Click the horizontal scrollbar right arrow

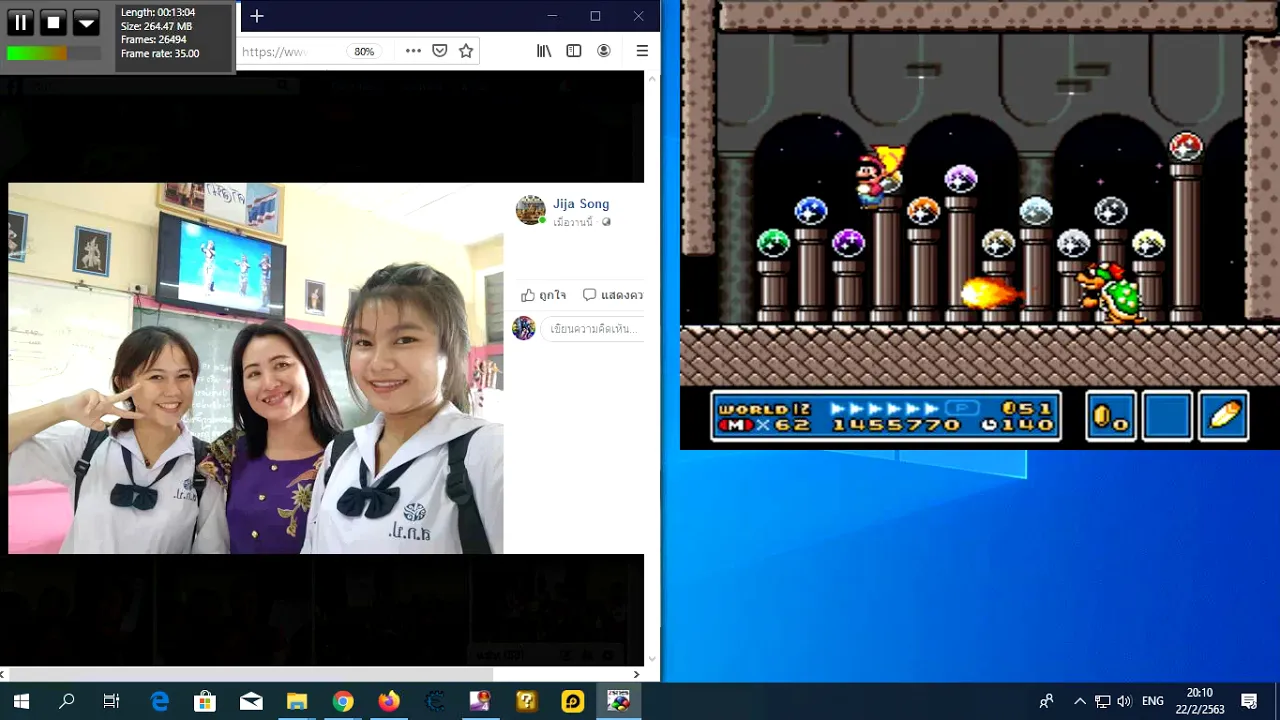[x=637, y=675]
